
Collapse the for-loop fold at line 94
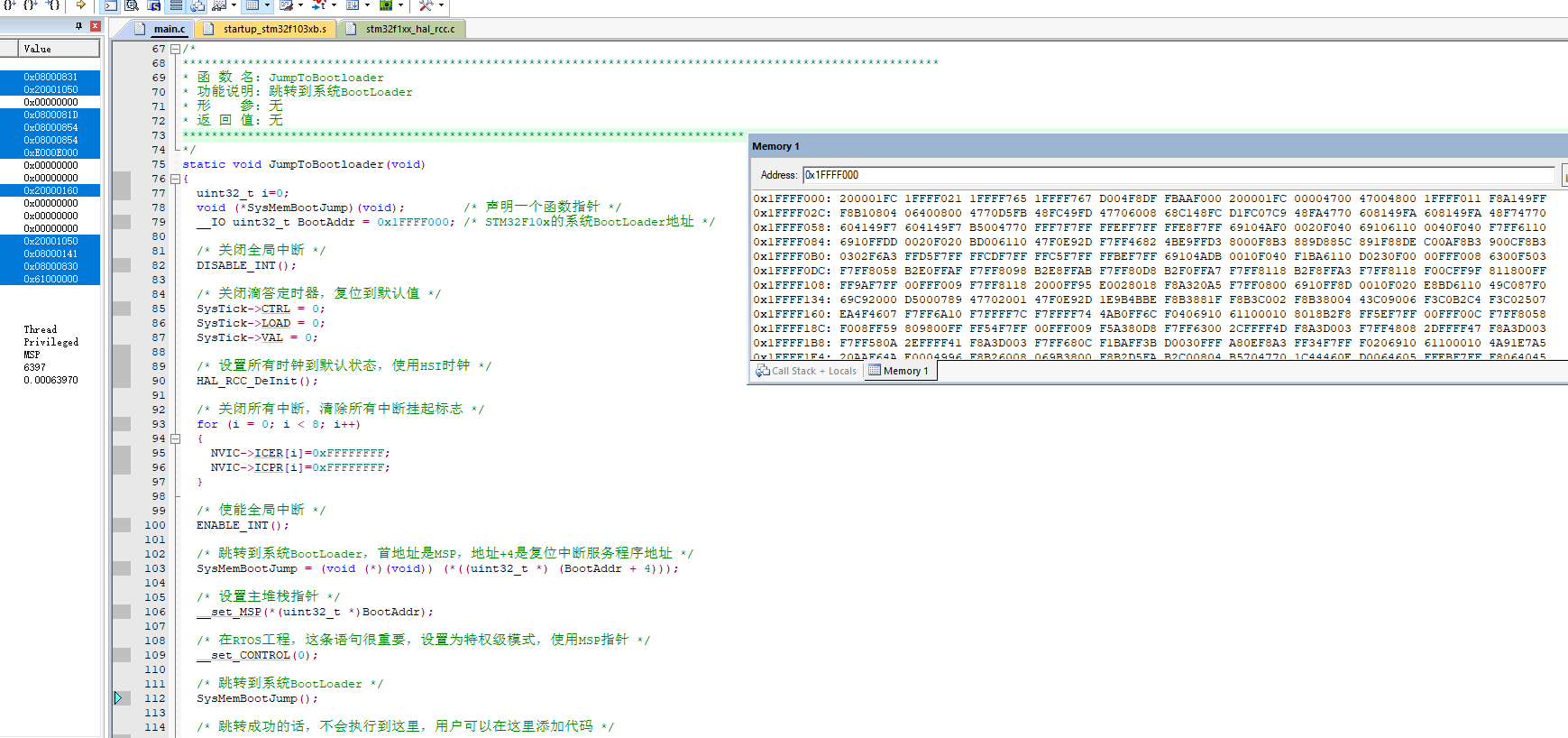pos(176,438)
